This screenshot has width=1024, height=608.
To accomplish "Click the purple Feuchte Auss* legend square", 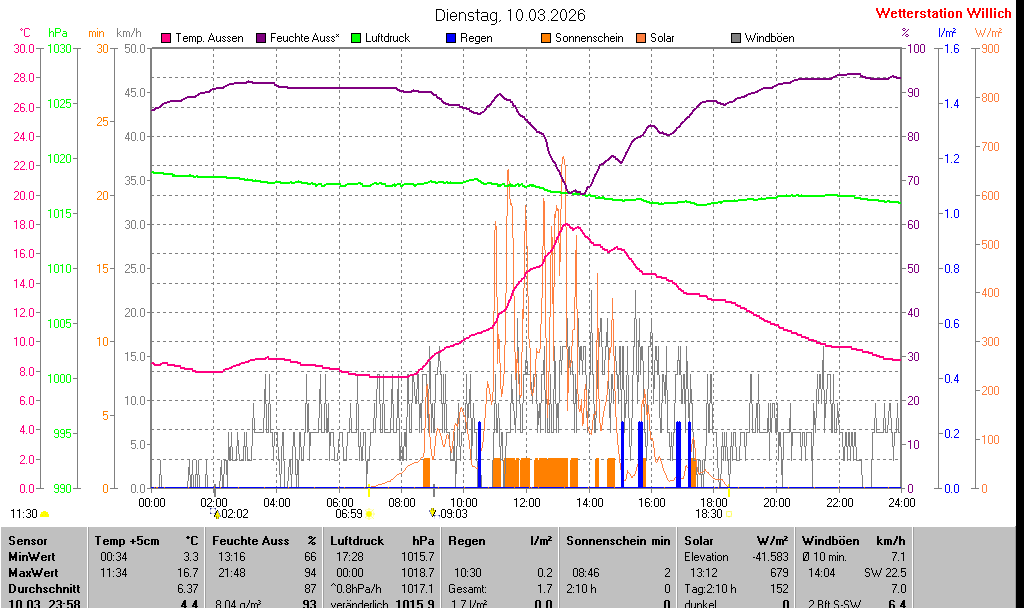I will pos(261,38).
